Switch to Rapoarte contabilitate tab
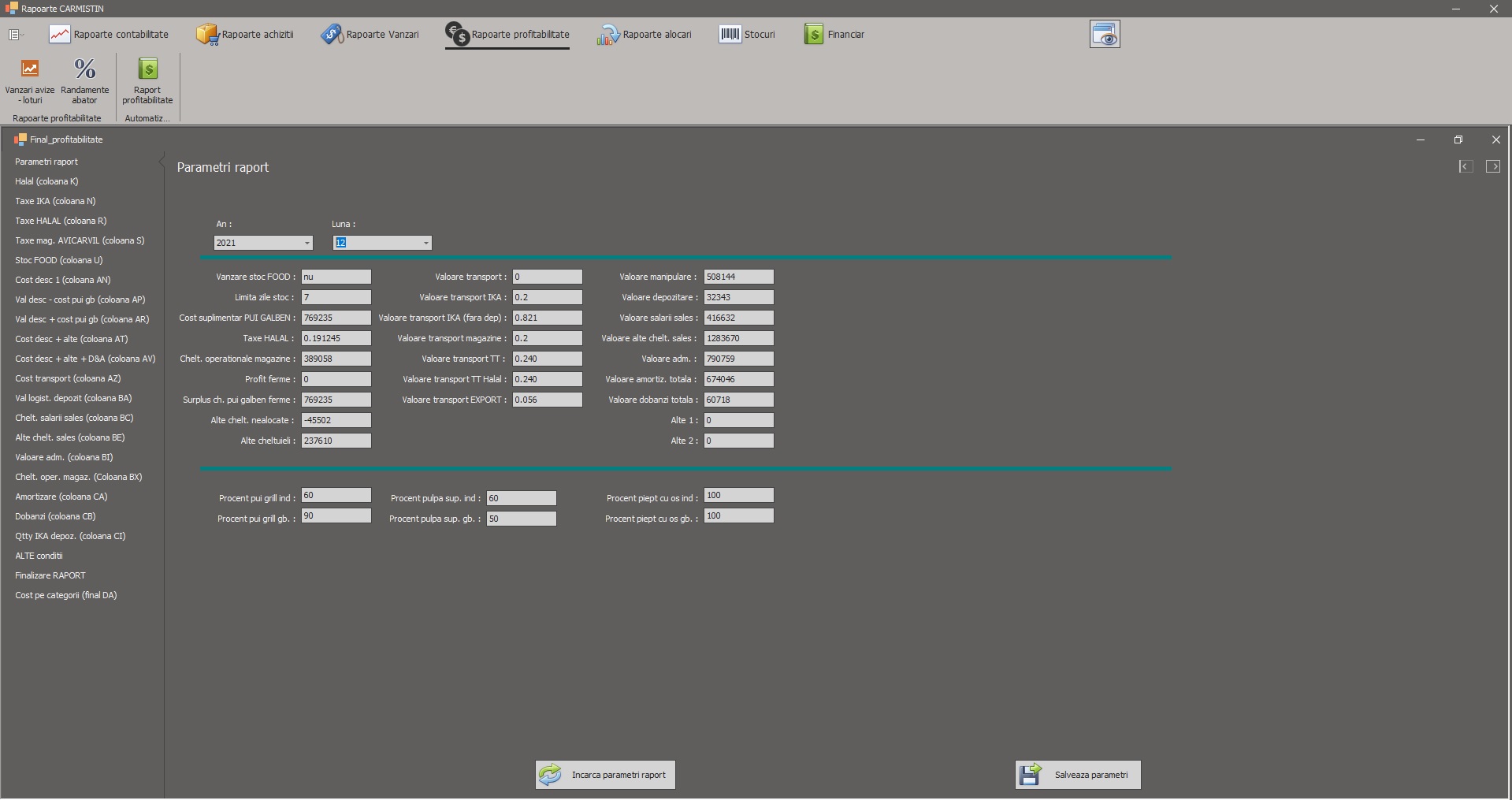Screen dimensions: 1512x800 (110, 35)
